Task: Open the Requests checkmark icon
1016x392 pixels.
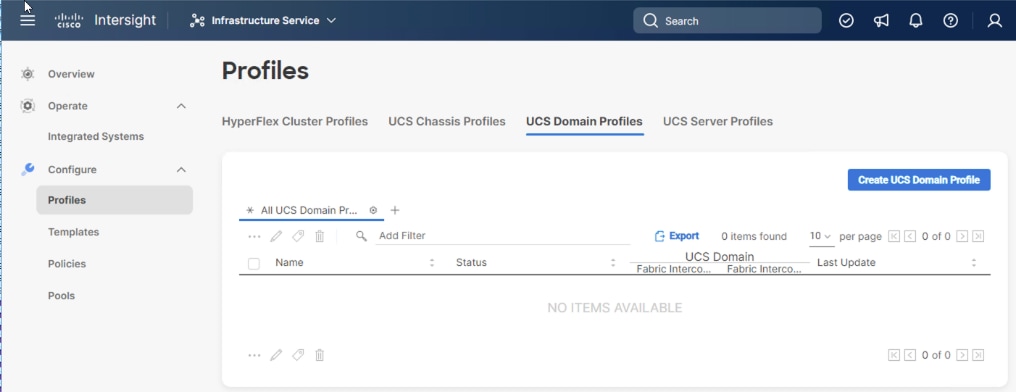Action: [846, 21]
